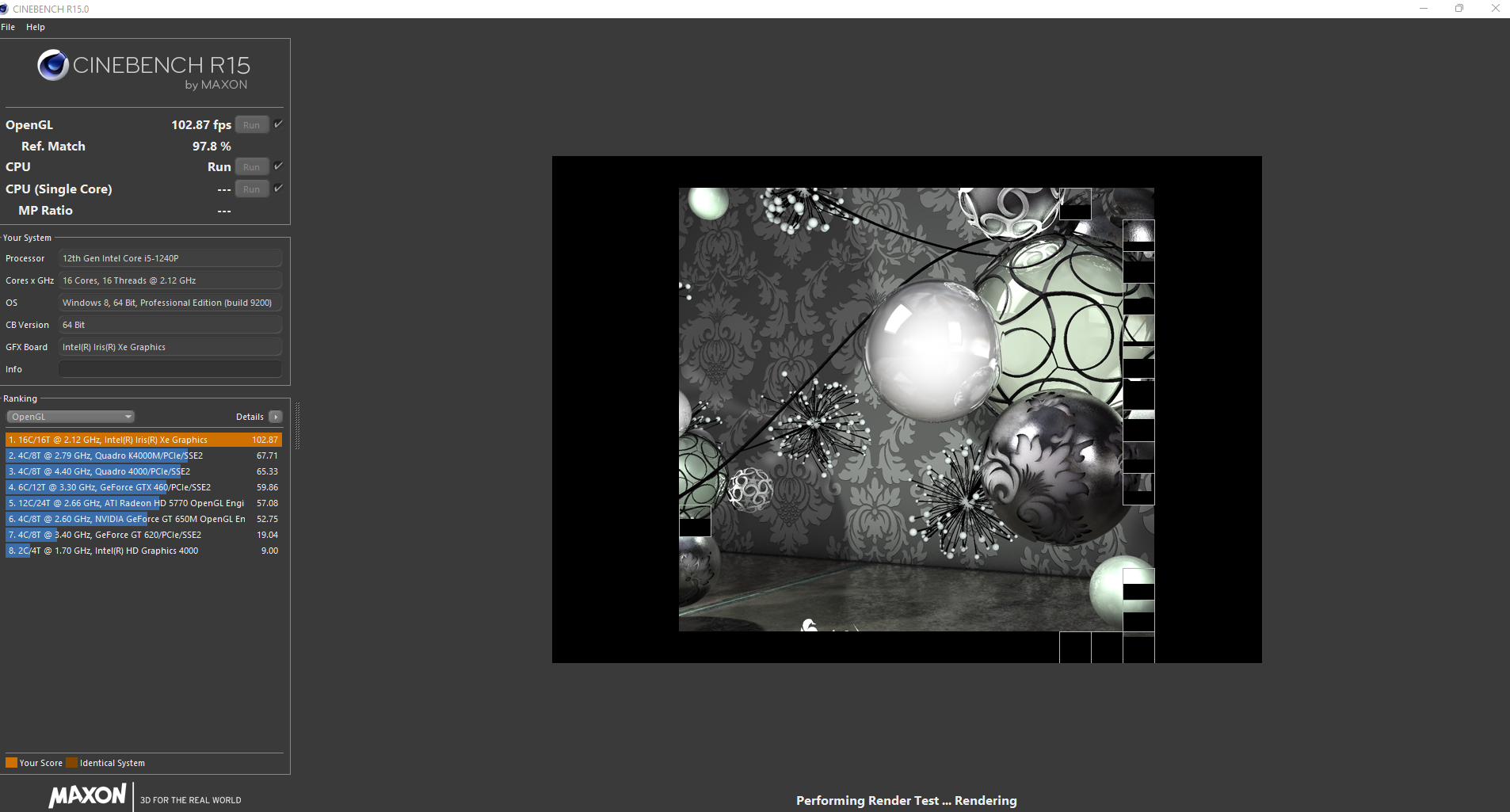Toggle the CPU (Single Core) checkbox
1510x812 pixels.
[278, 189]
